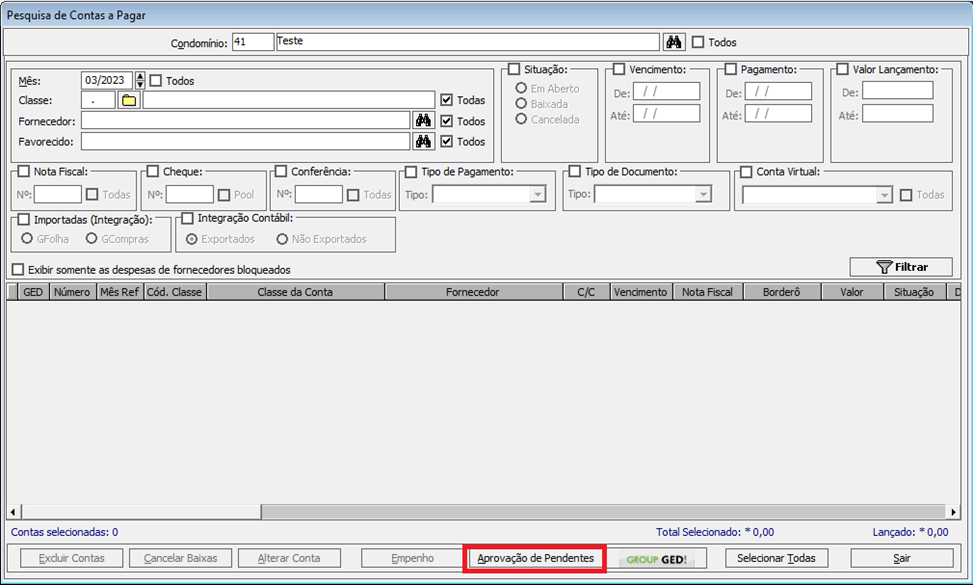
Task: Select GFolha radio option
Action: coord(27,238)
